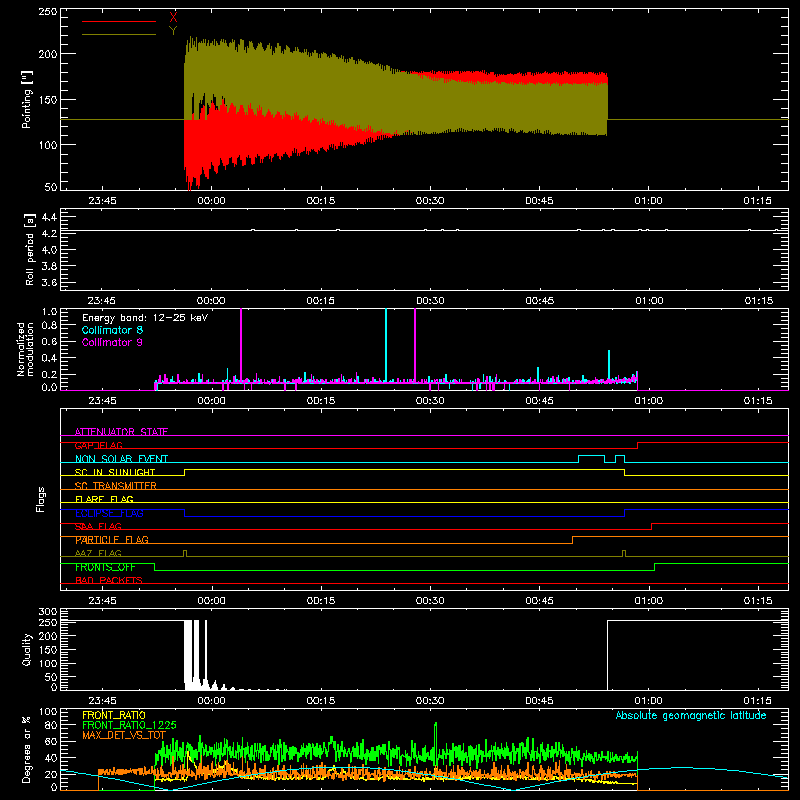The height and width of the screenshot is (800, 800).
Task: Click the 80 tick label on bottom plot
Action: [x=51, y=725]
